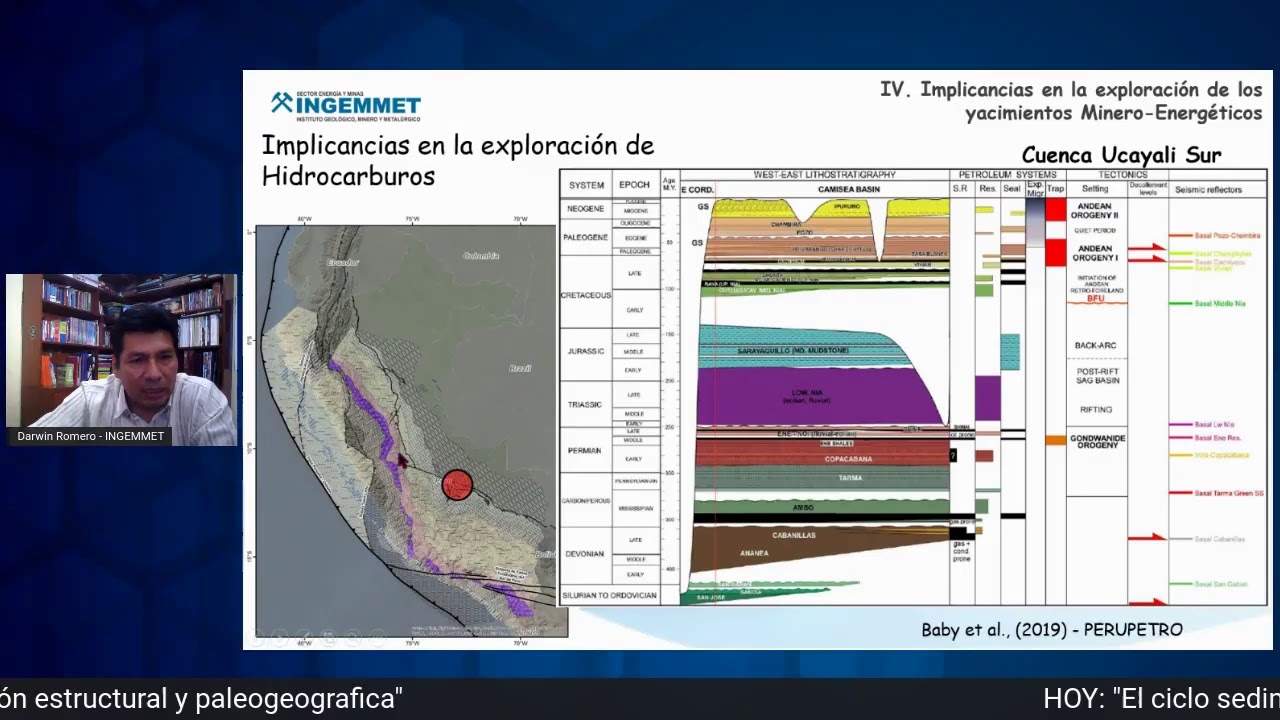Click the slide title 'Implicancias en la exploración de Hidrocarburos'
The height and width of the screenshot is (720, 1280).
tap(457, 160)
